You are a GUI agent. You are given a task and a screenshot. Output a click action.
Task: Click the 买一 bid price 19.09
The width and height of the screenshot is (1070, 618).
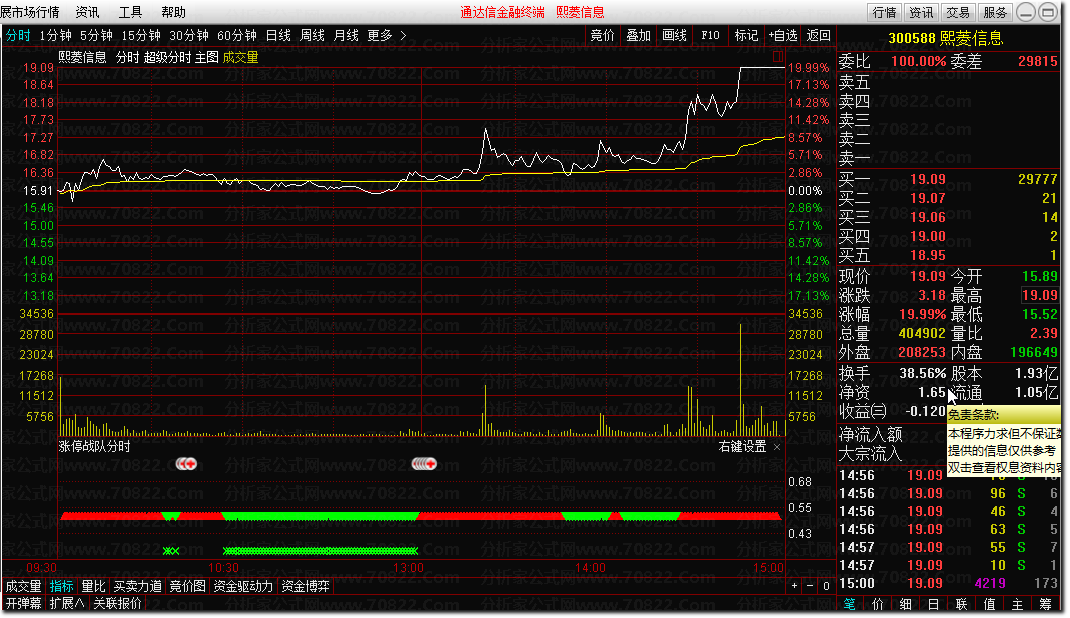pos(928,179)
